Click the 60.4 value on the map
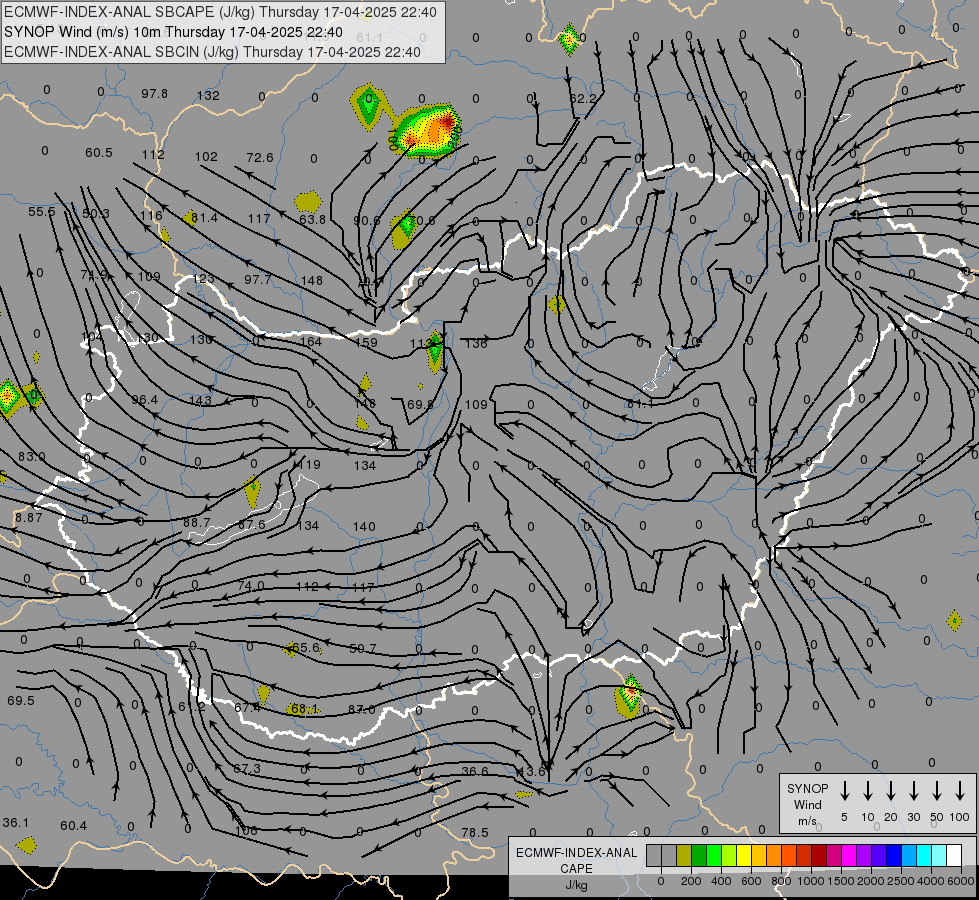 pos(74,826)
